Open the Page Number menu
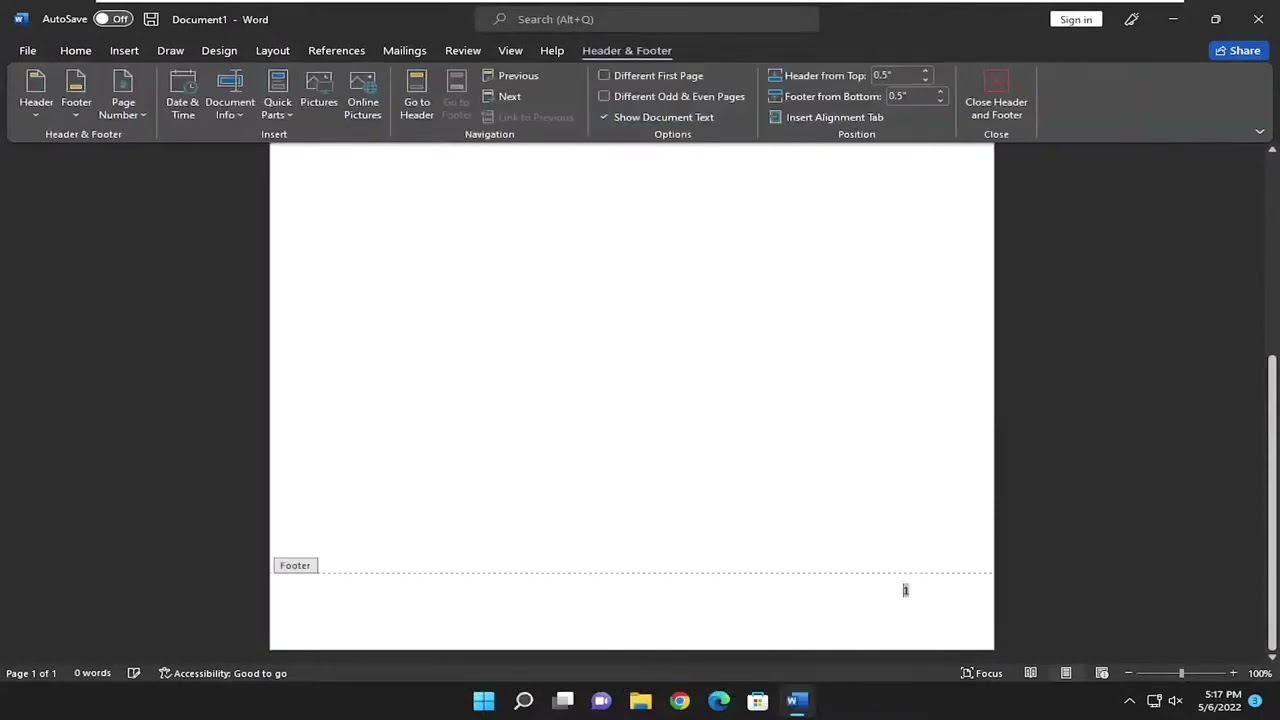1280x720 pixels. 123,96
